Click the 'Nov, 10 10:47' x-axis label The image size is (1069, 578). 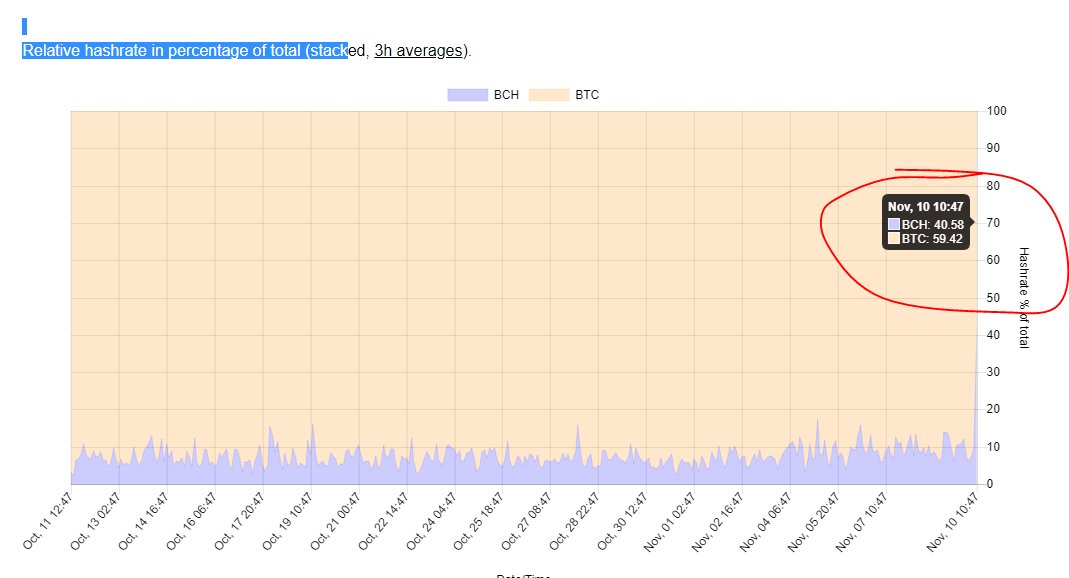[952, 521]
